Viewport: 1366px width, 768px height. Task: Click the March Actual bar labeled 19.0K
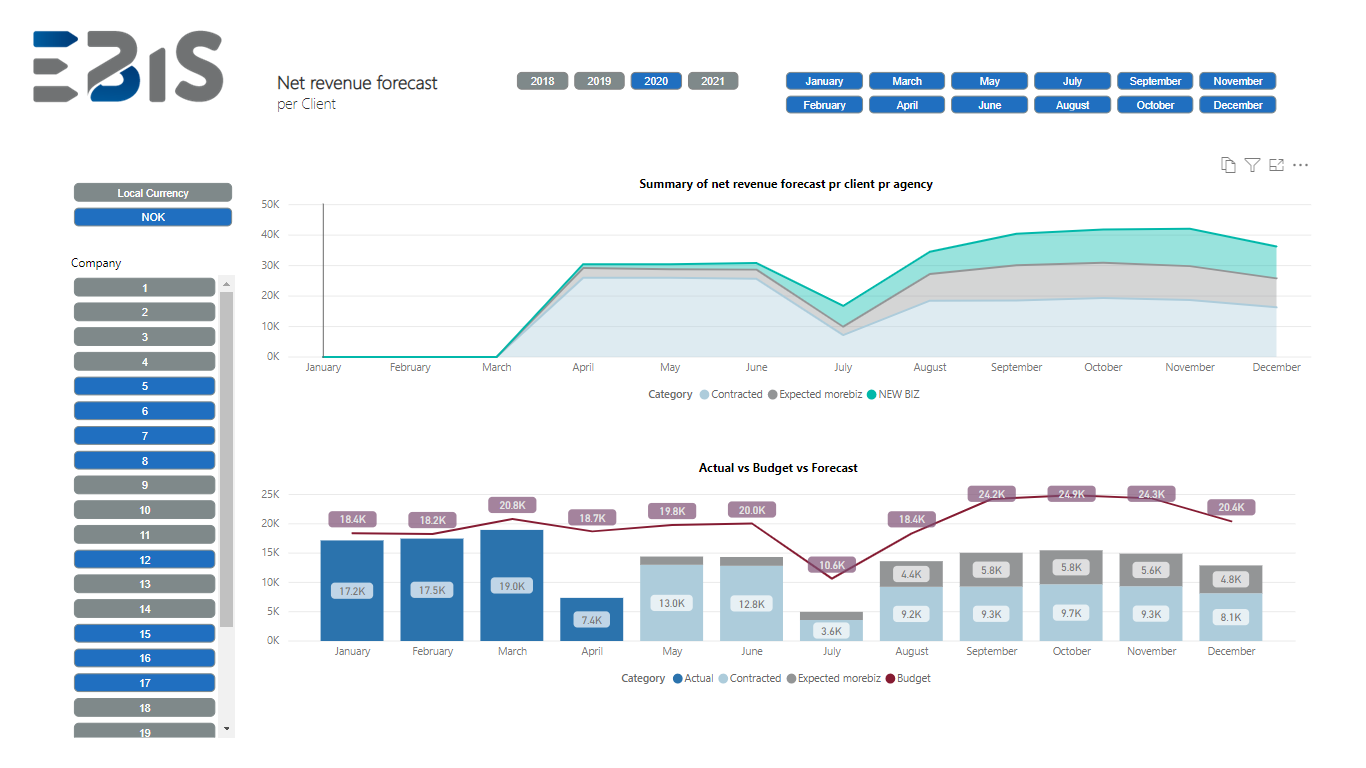coord(512,585)
